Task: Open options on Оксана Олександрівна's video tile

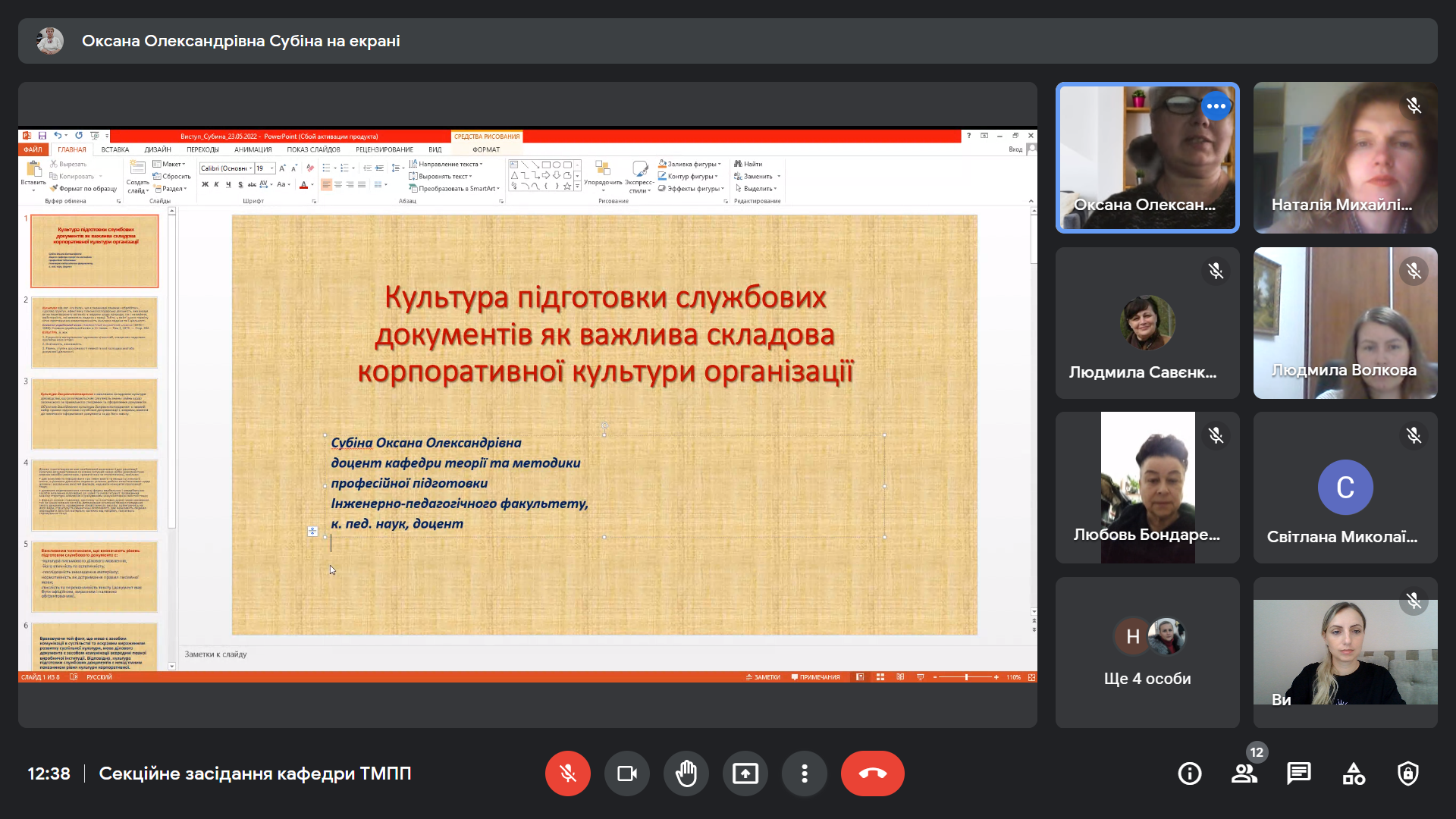Action: click(1216, 106)
